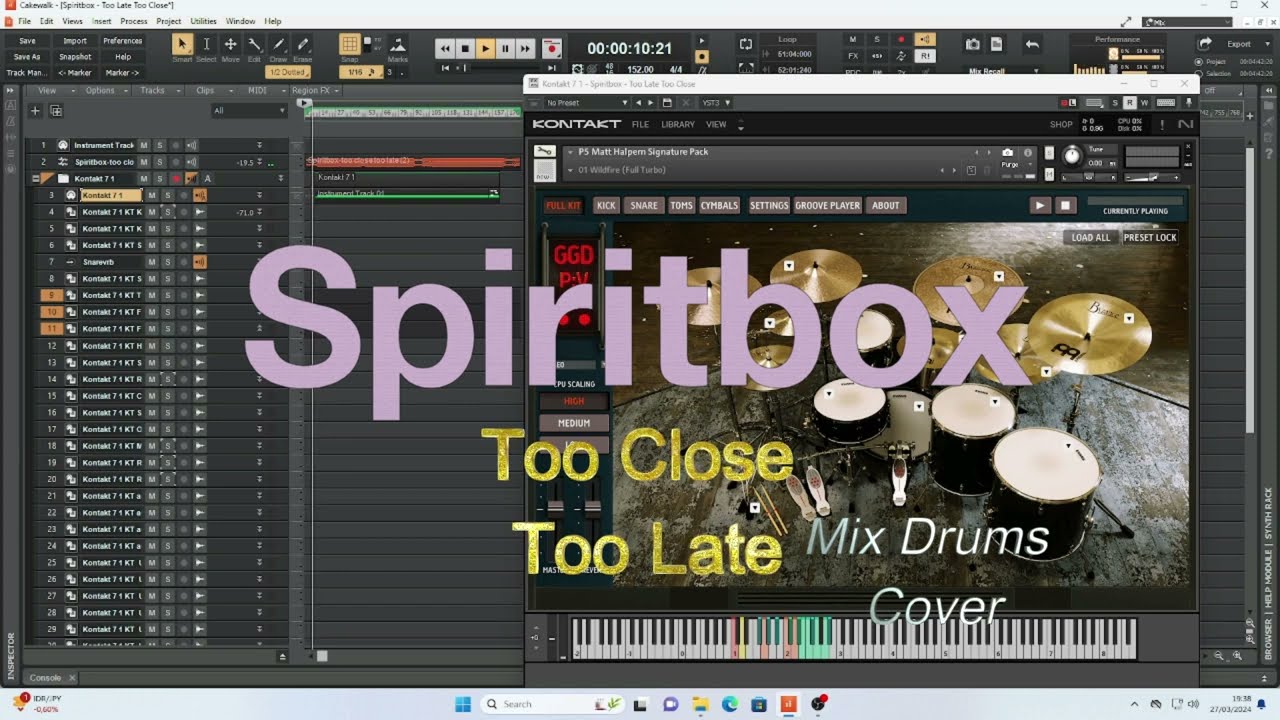Open the Kontakt LIBRARY menu
This screenshot has height=720, width=1280.
pos(677,124)
